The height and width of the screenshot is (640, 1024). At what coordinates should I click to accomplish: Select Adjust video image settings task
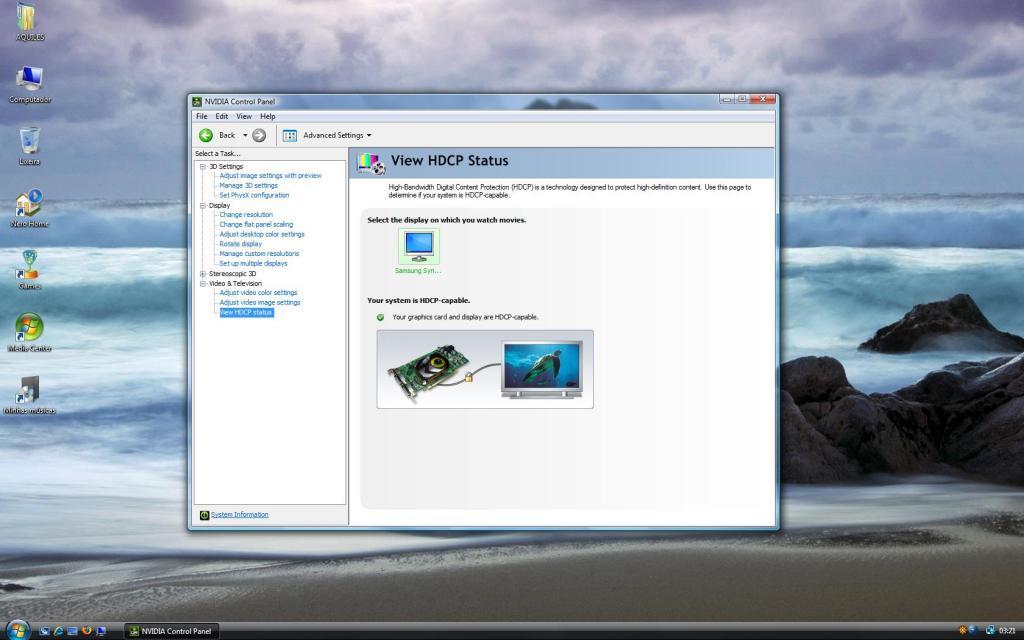click(260, 303)
